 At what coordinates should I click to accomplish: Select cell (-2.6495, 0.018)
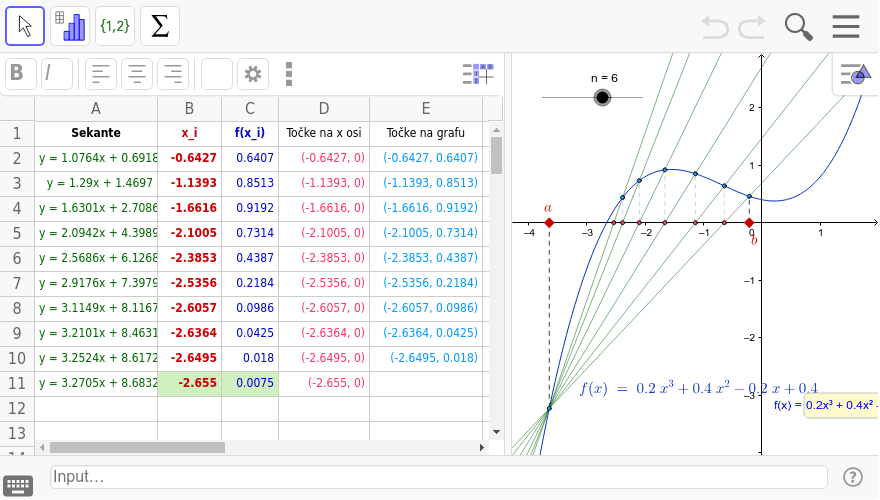(426, 359)
